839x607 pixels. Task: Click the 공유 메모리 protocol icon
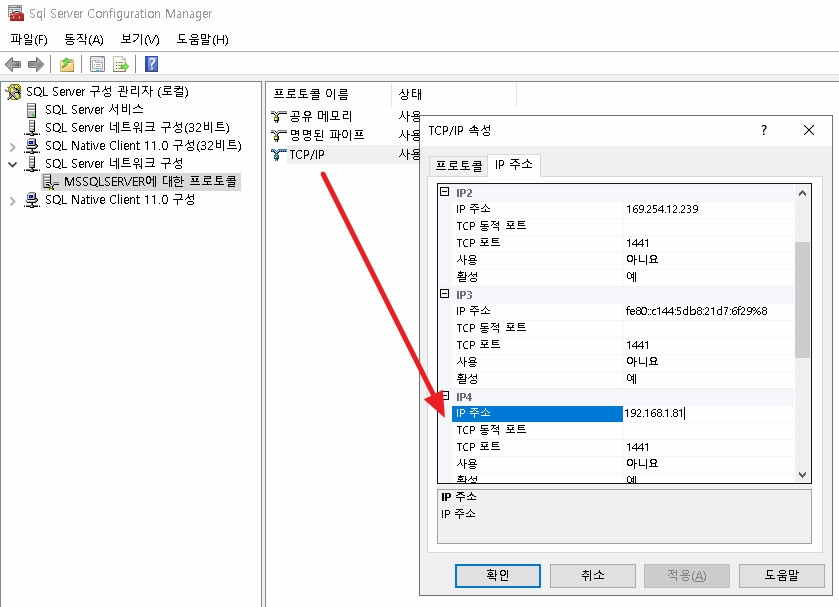coord(278,116)
